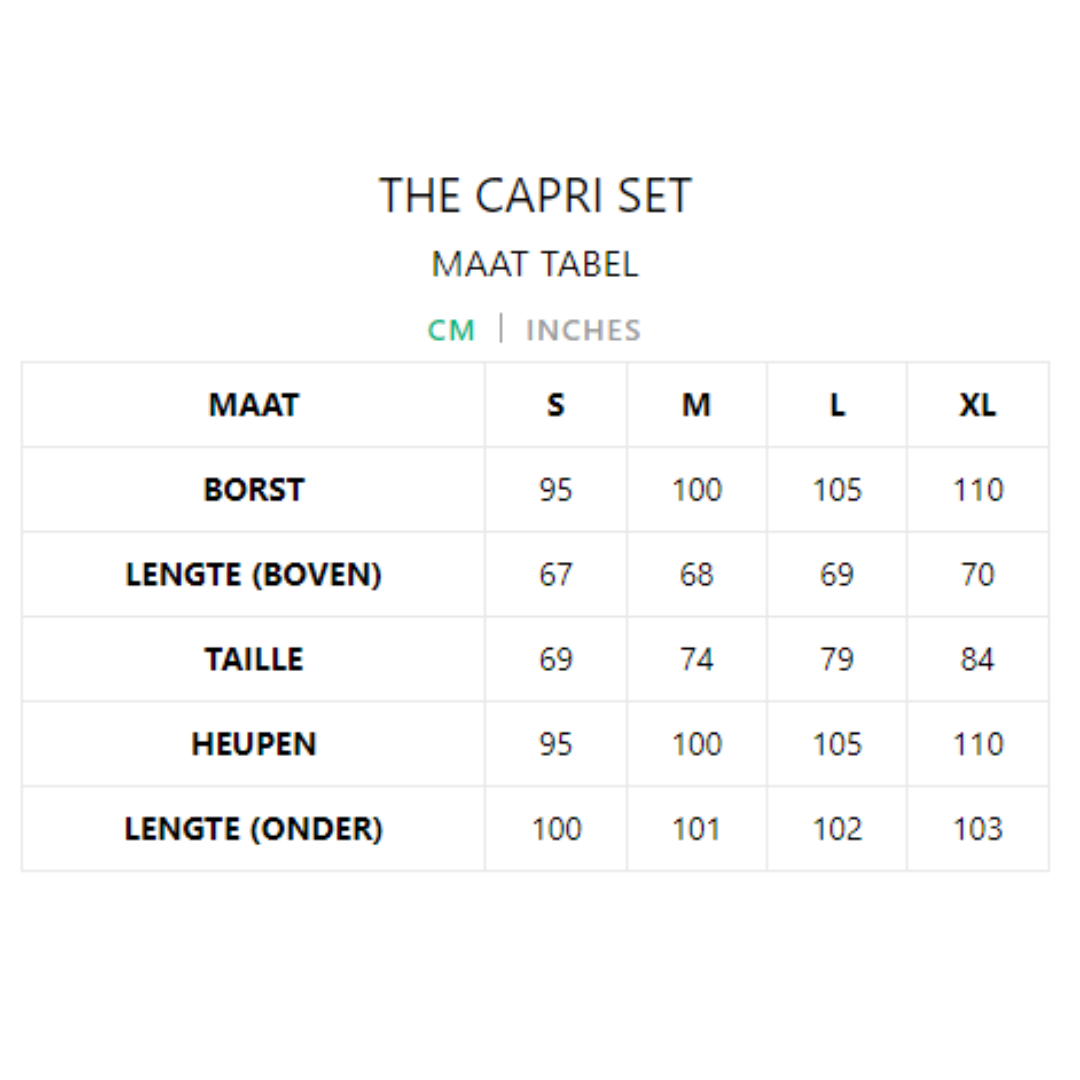Select the M size column header

pyautogui.click(x=696, y=405)
